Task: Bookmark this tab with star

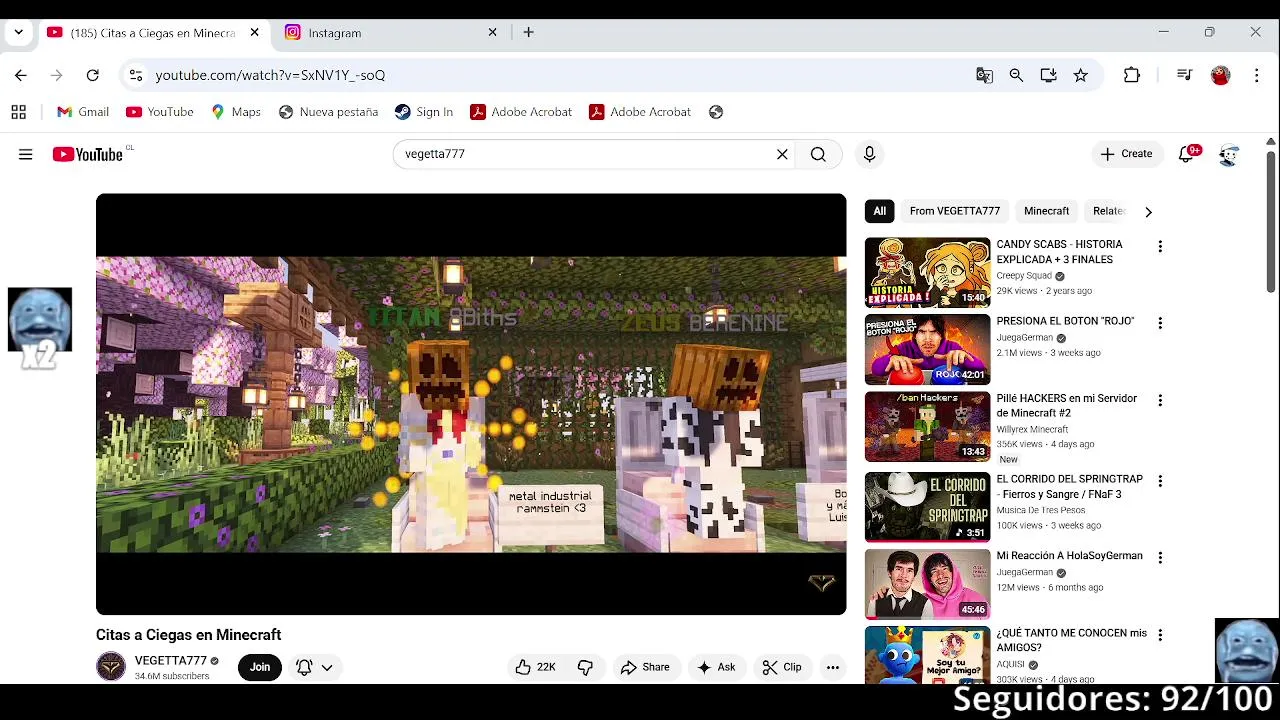Action: coord(1081,75)
